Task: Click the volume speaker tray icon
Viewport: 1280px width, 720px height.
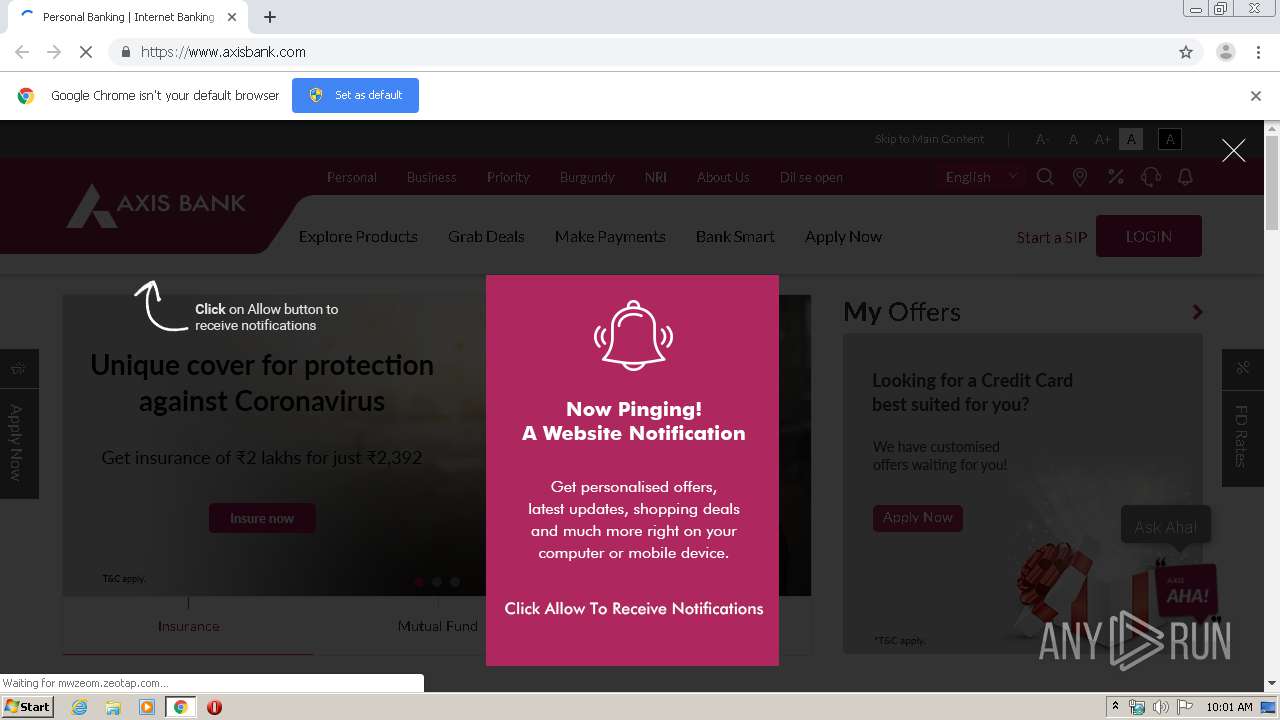Action: click(x=1160, y=707)
